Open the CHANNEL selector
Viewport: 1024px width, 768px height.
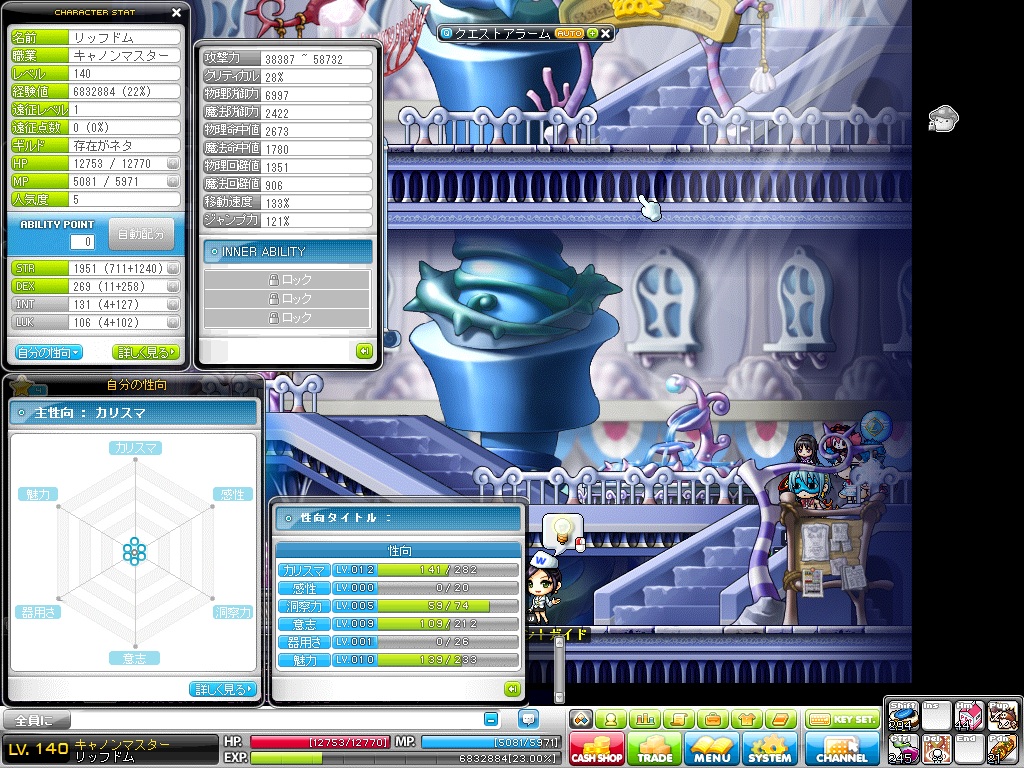841,748
